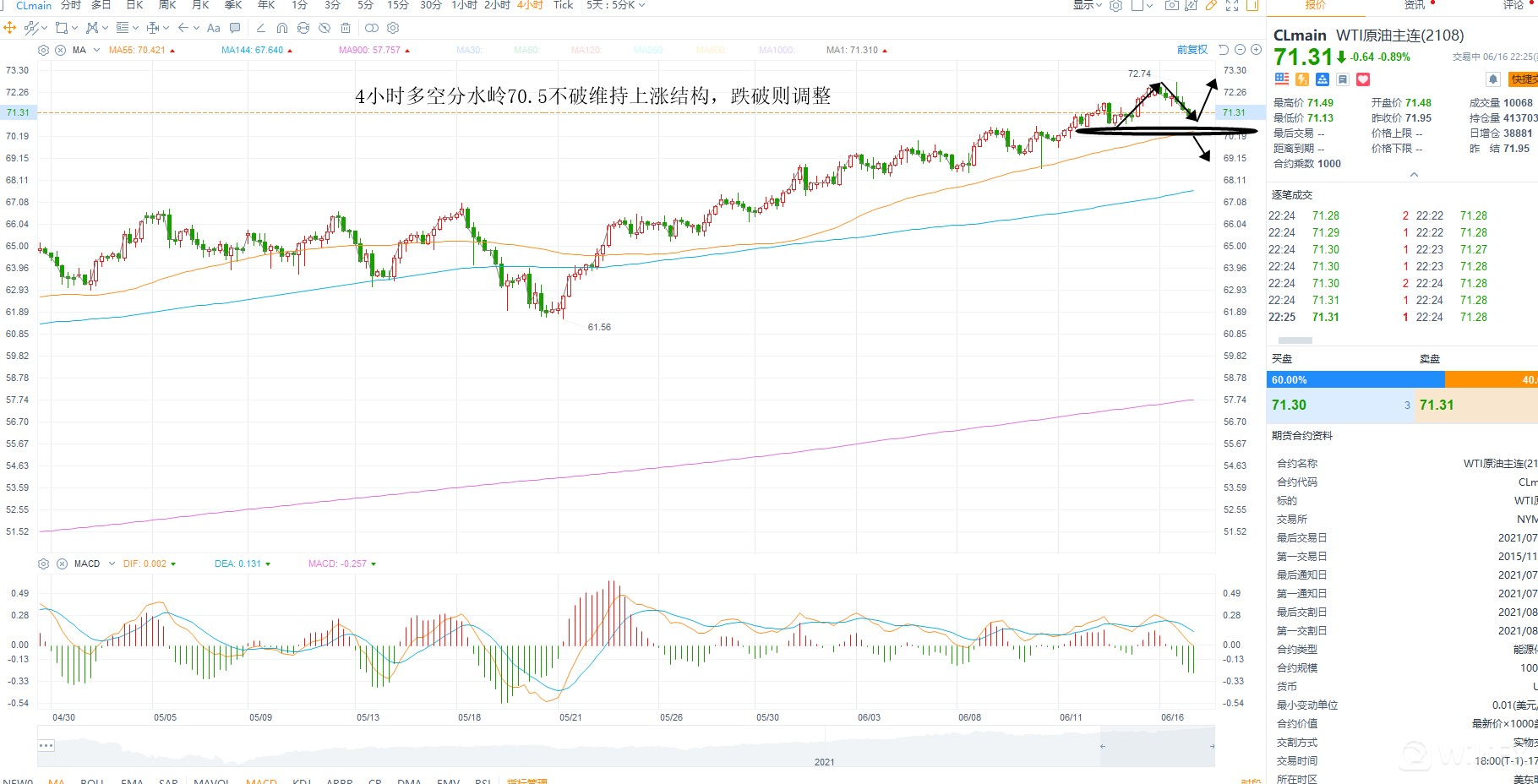The width and height of the screenshot is (1538, 784).
Task: Remove the MACD indicator with X icon
Action: coord(61,563)
